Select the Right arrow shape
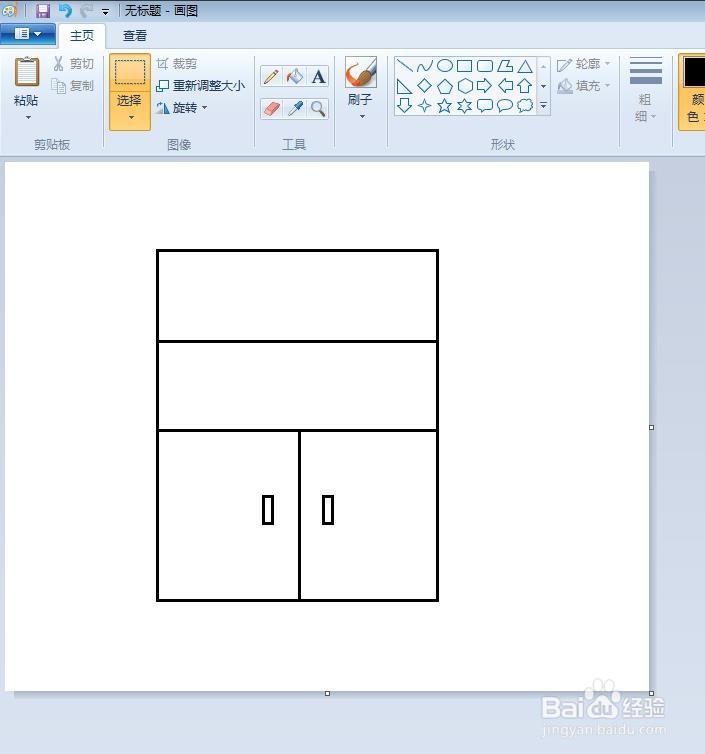 (x=484, y=86)
